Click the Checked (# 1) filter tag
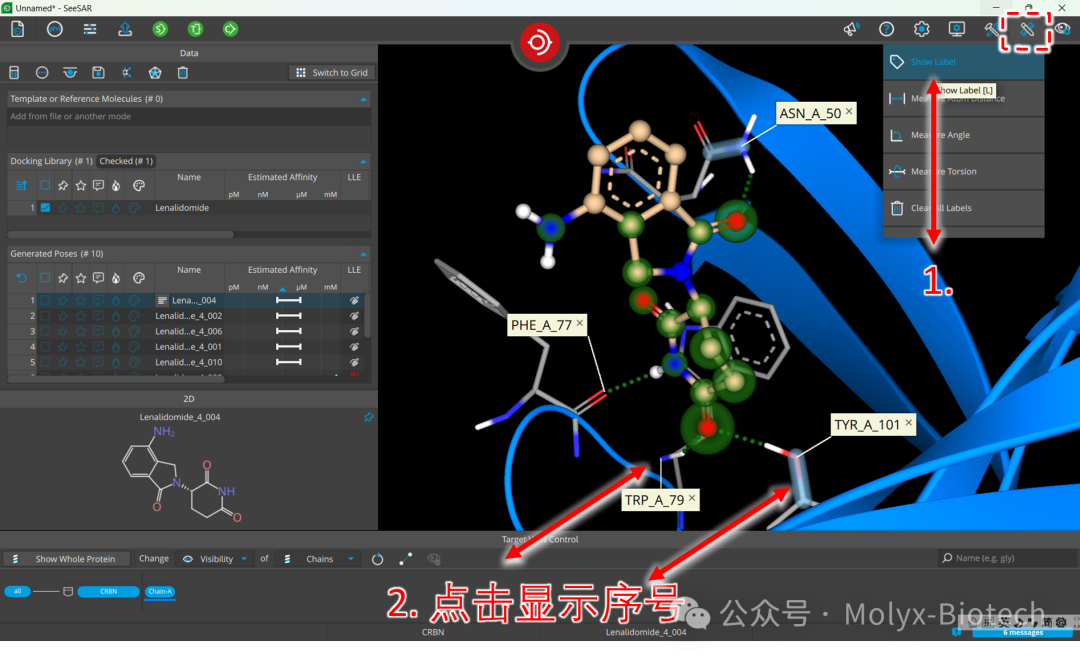This screenshot has width=1080, height=657. [x=126, y=161]
